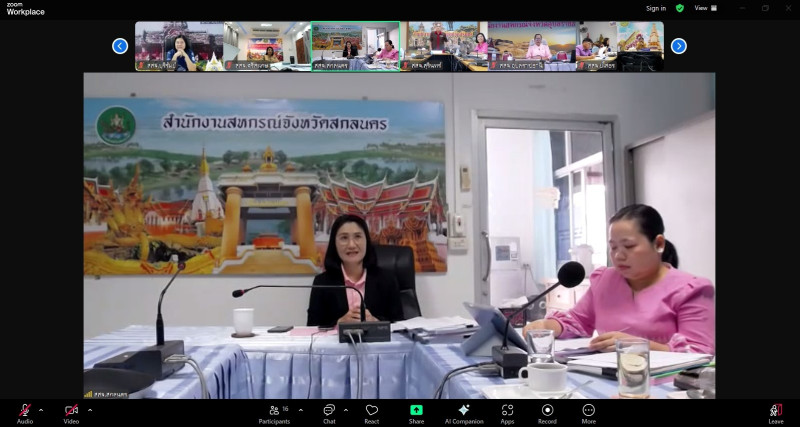800x427 pixels.
Task: Click the green Share screen button
Action: point(416,411)
